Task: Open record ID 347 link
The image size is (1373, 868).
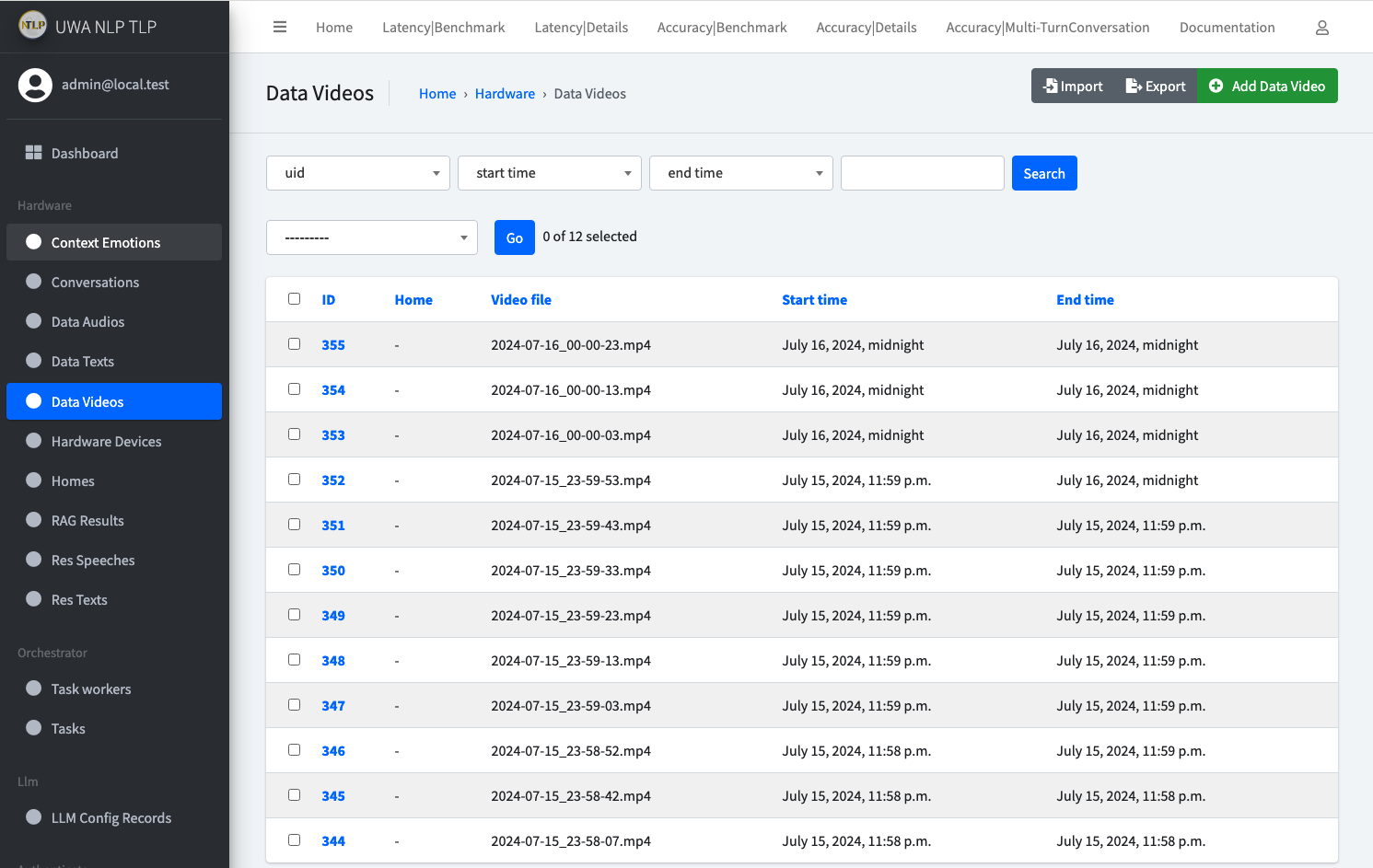Action: (333, 706)
